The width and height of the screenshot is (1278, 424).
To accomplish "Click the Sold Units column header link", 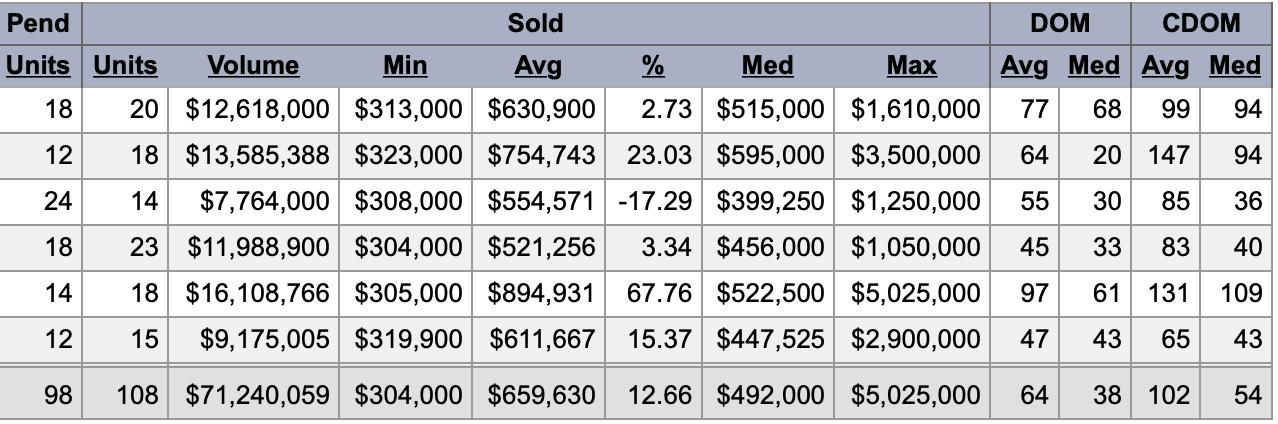I will pyautogui.click(x=125, y=66).
